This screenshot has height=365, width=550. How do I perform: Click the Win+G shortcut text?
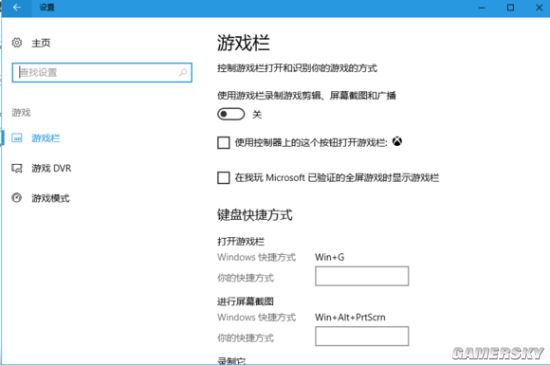(330, 257)
